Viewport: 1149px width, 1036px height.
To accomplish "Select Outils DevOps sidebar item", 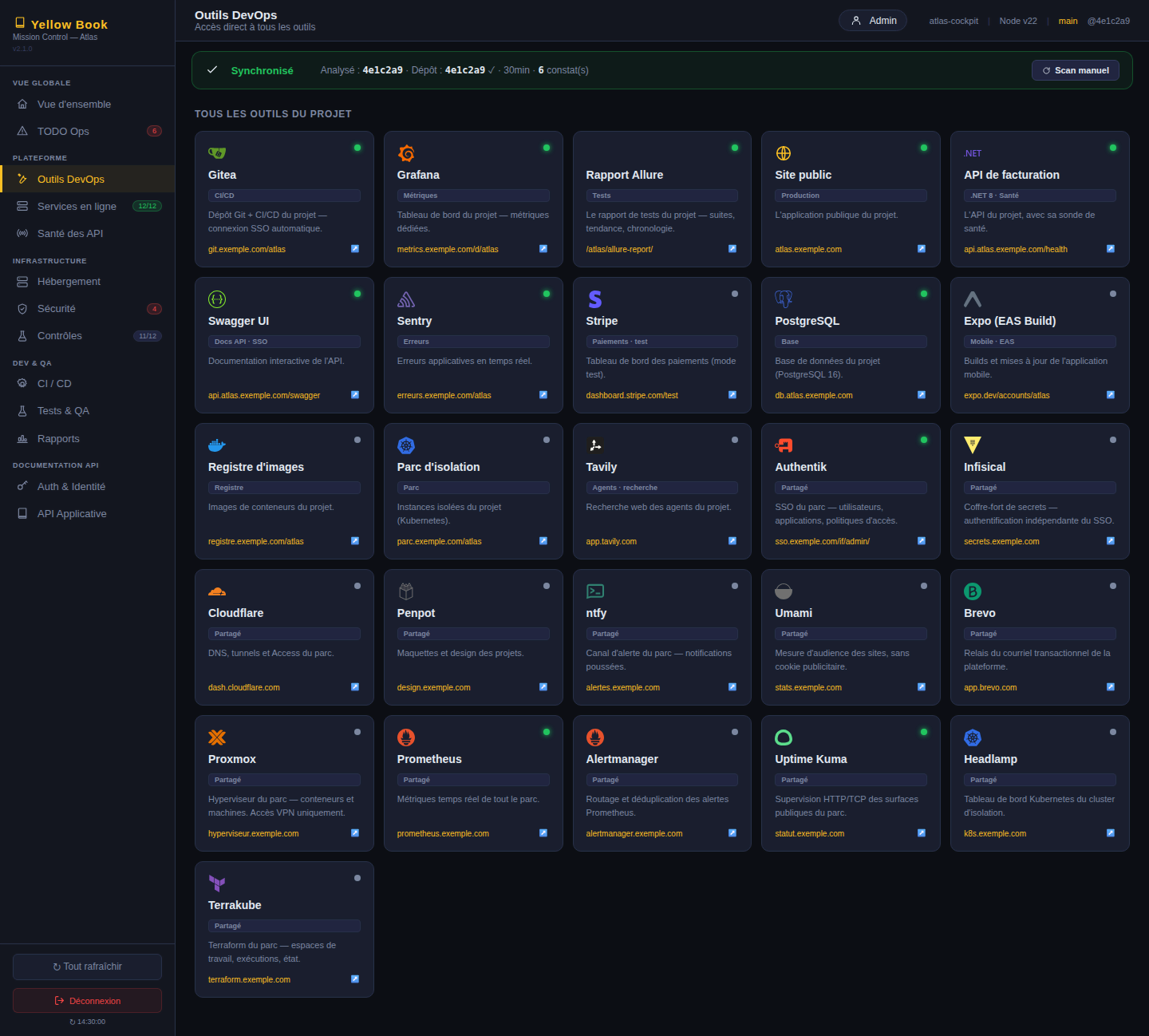I will point(88,179).
